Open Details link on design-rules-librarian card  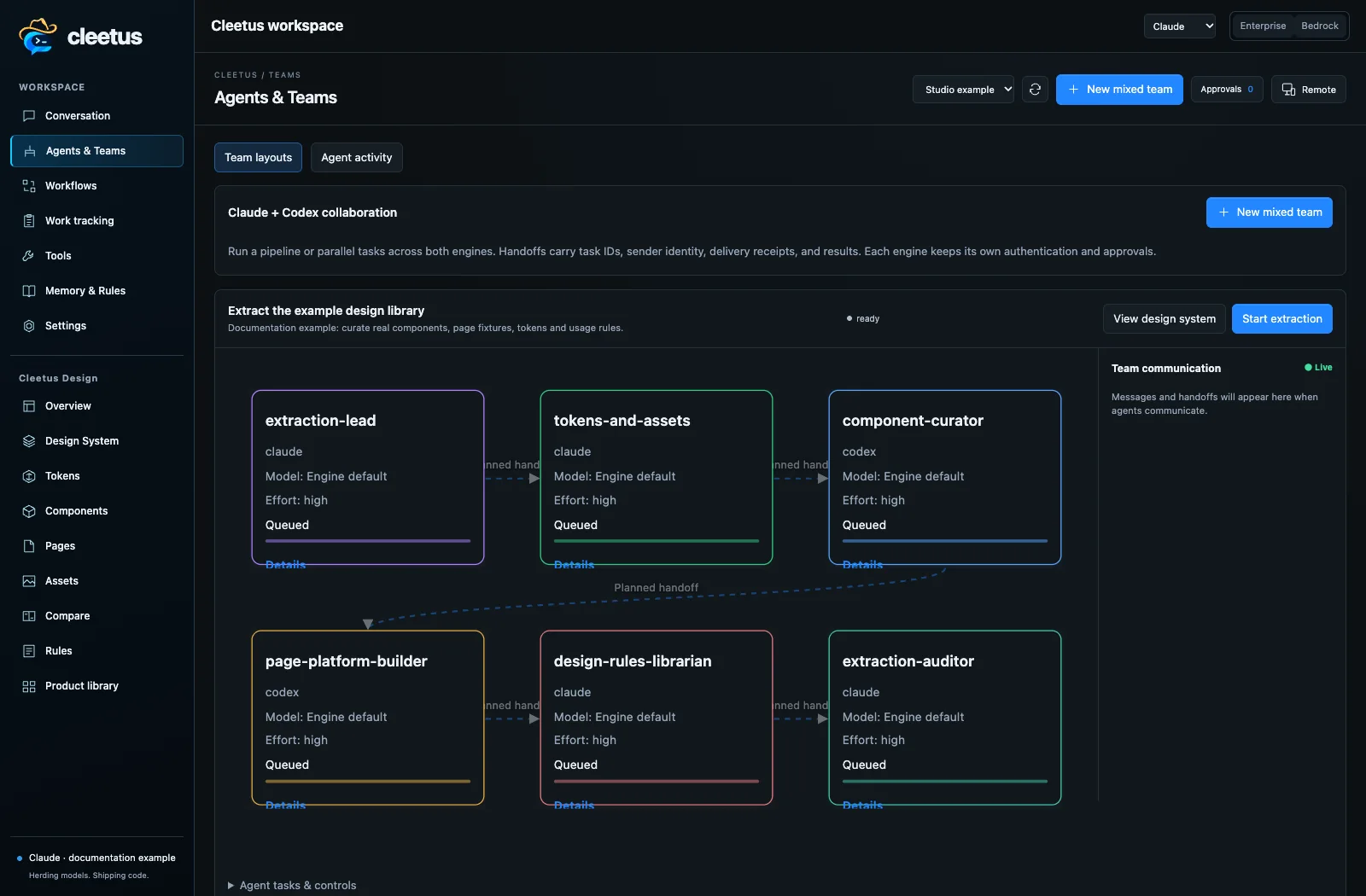click(x=574, y=806)
